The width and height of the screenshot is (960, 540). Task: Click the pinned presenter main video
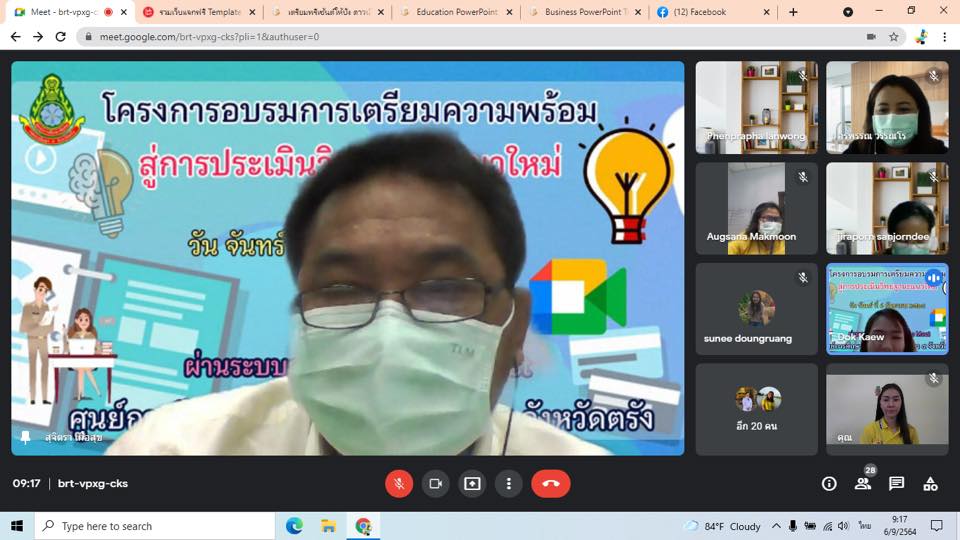(x=348, y=258)
